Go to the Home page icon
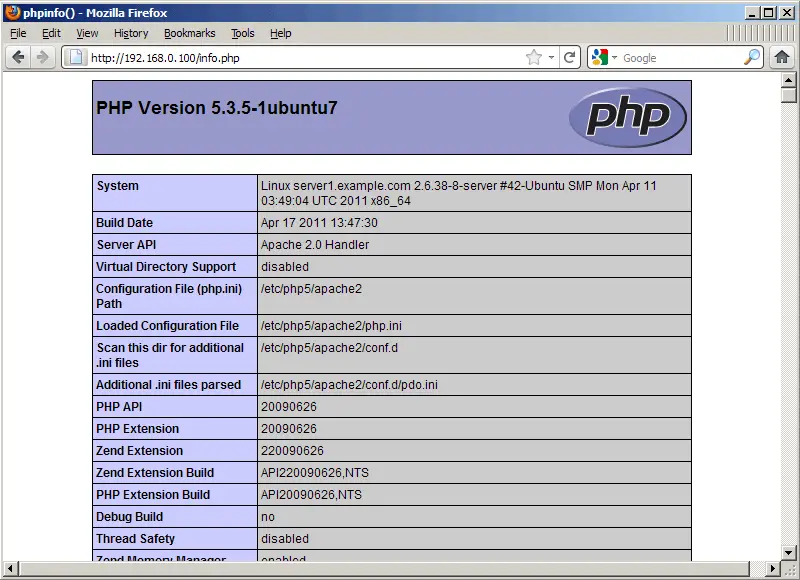 click(x=782, y=57)
